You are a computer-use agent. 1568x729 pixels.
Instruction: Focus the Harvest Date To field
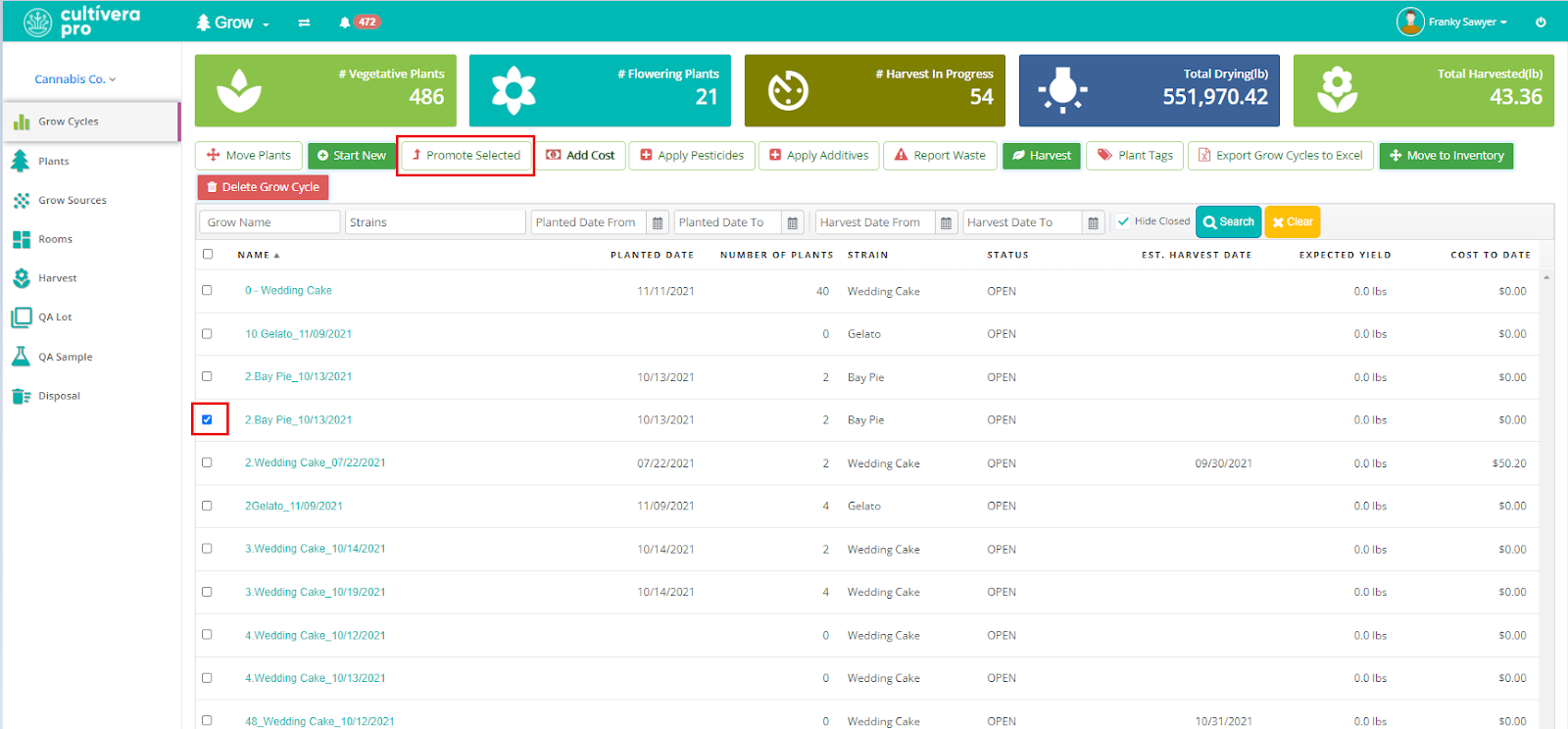click(1022, 222)
